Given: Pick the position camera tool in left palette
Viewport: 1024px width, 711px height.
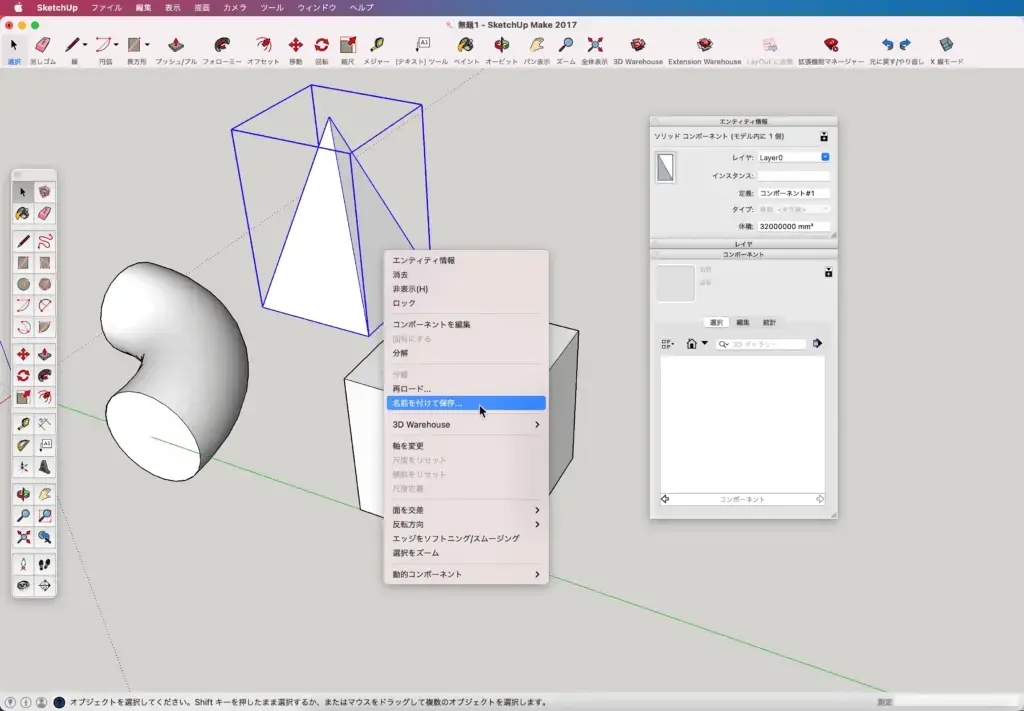Looking at the screenshot, I should coord(24,564).
